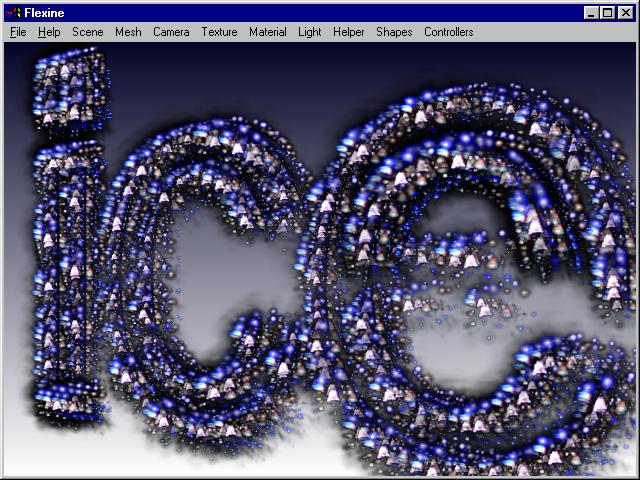Screen dimensions: 640x480
Task: Open the Helper menu
Action: [349, 32]
